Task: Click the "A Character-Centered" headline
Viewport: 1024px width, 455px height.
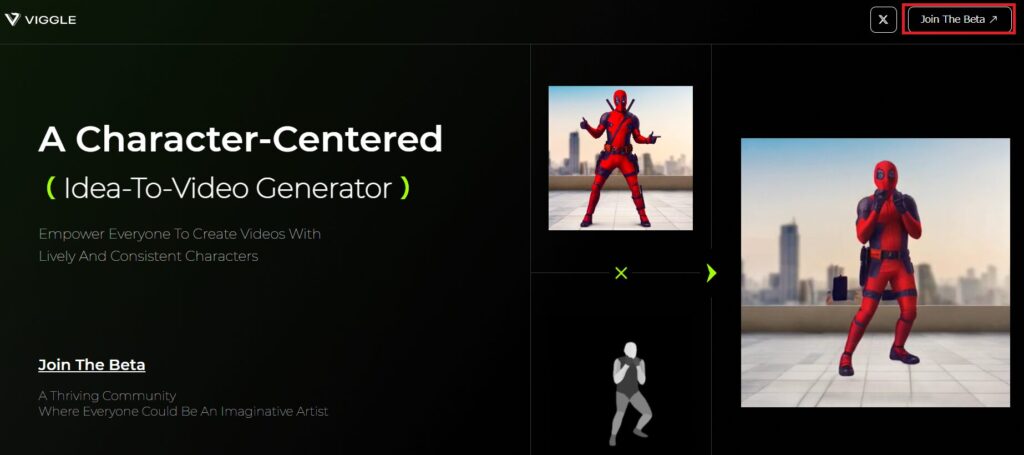Action: point(241,138)
